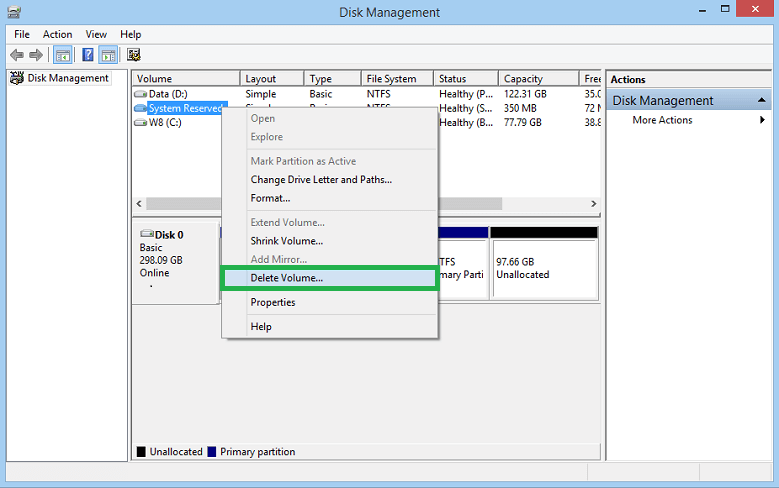Expand the More Actions submenu arrow
Image resolution: width=779 pixels, height=488 pixels.
(x=762, y=120)
